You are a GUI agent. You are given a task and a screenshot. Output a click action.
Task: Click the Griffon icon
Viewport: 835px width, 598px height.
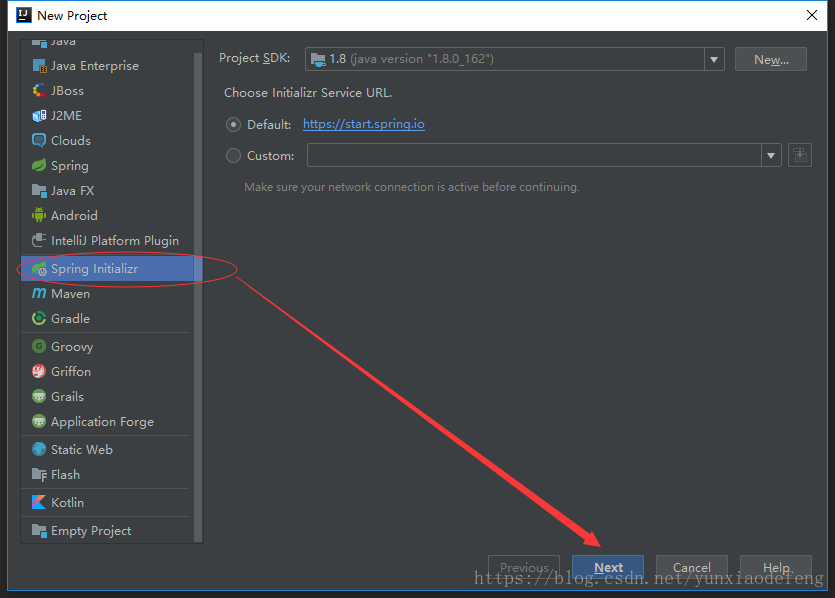[39, 371]
